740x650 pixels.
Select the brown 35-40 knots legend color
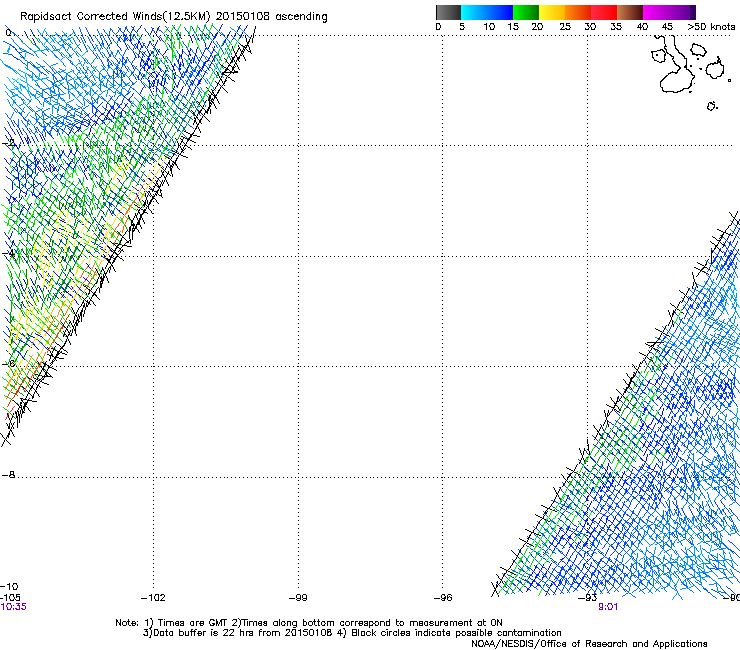tap(630, 12)
